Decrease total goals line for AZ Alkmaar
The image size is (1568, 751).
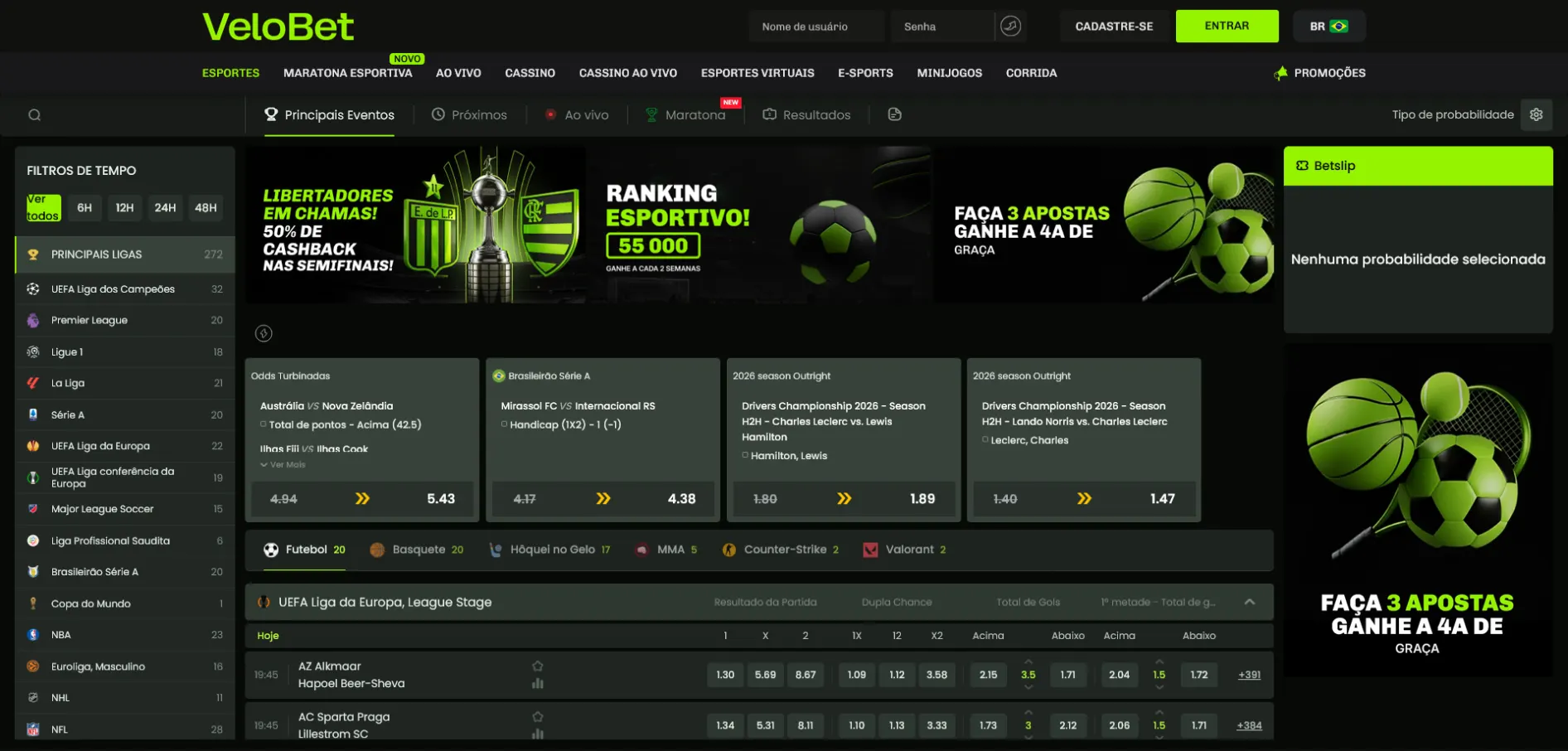pos(1028,687)
